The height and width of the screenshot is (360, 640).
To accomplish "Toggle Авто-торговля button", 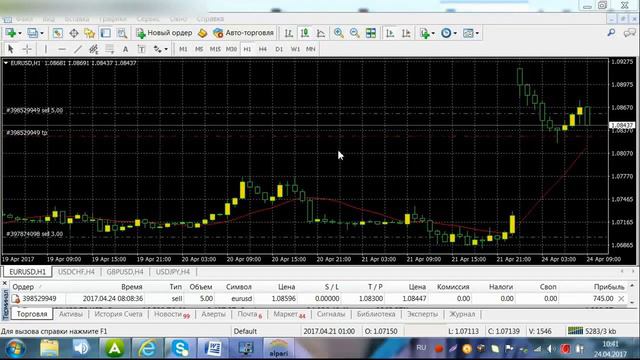I will [x=244, y=33].
